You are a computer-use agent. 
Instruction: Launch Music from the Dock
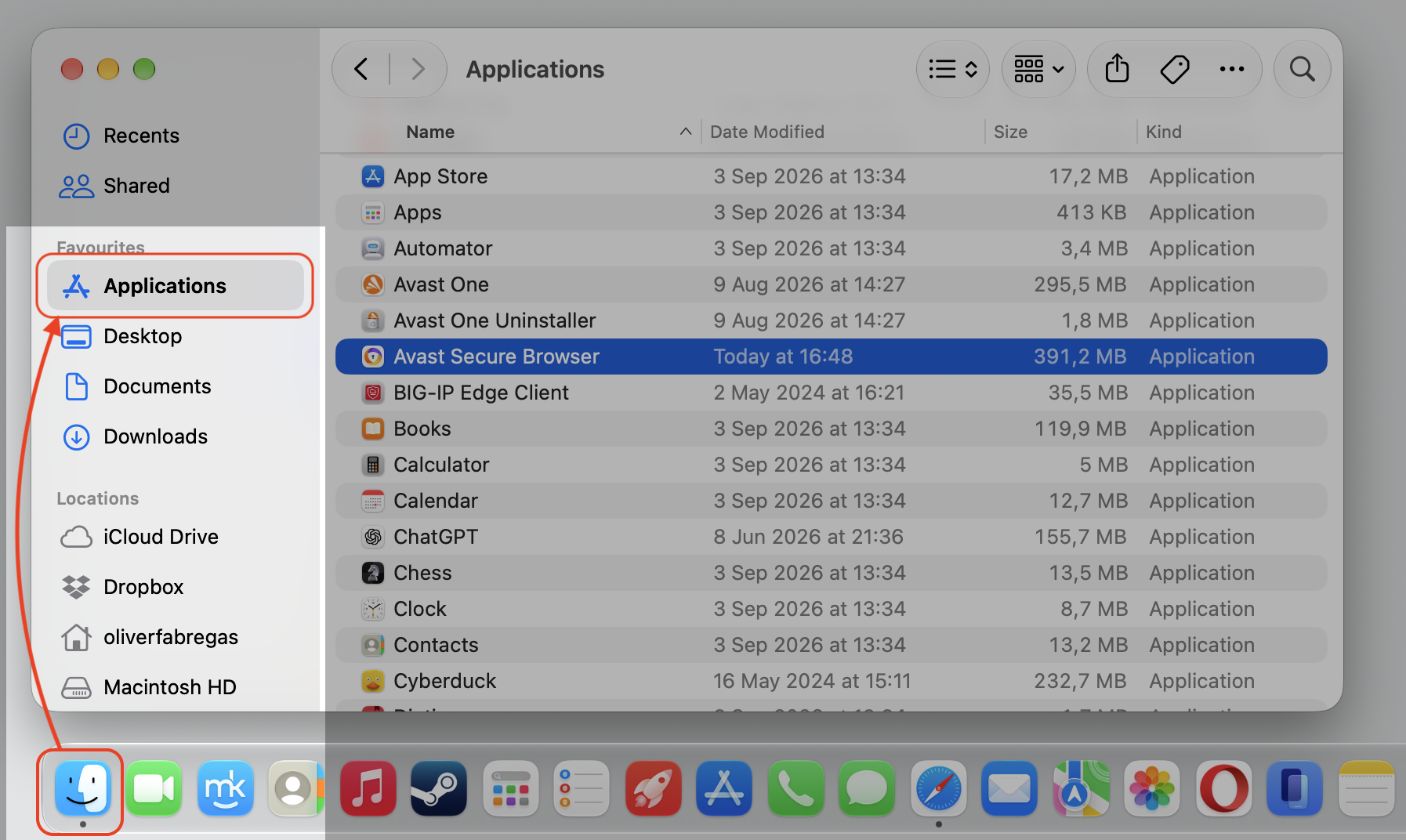coord(368,788)
